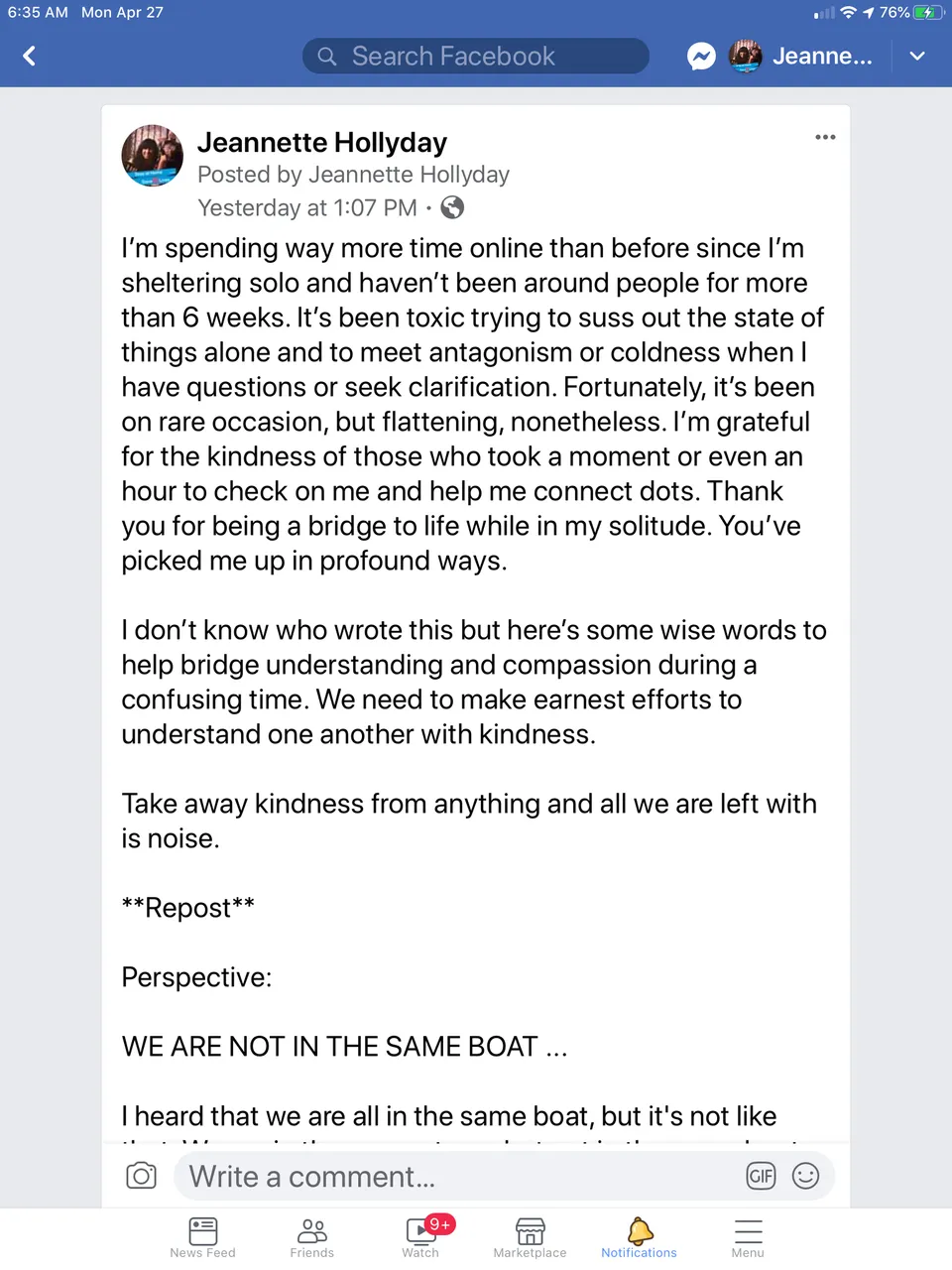The width and height of the screenshot is (952, 1270).
Task: Open the emoji smiley picker
Action: [x=805, y=1176]
